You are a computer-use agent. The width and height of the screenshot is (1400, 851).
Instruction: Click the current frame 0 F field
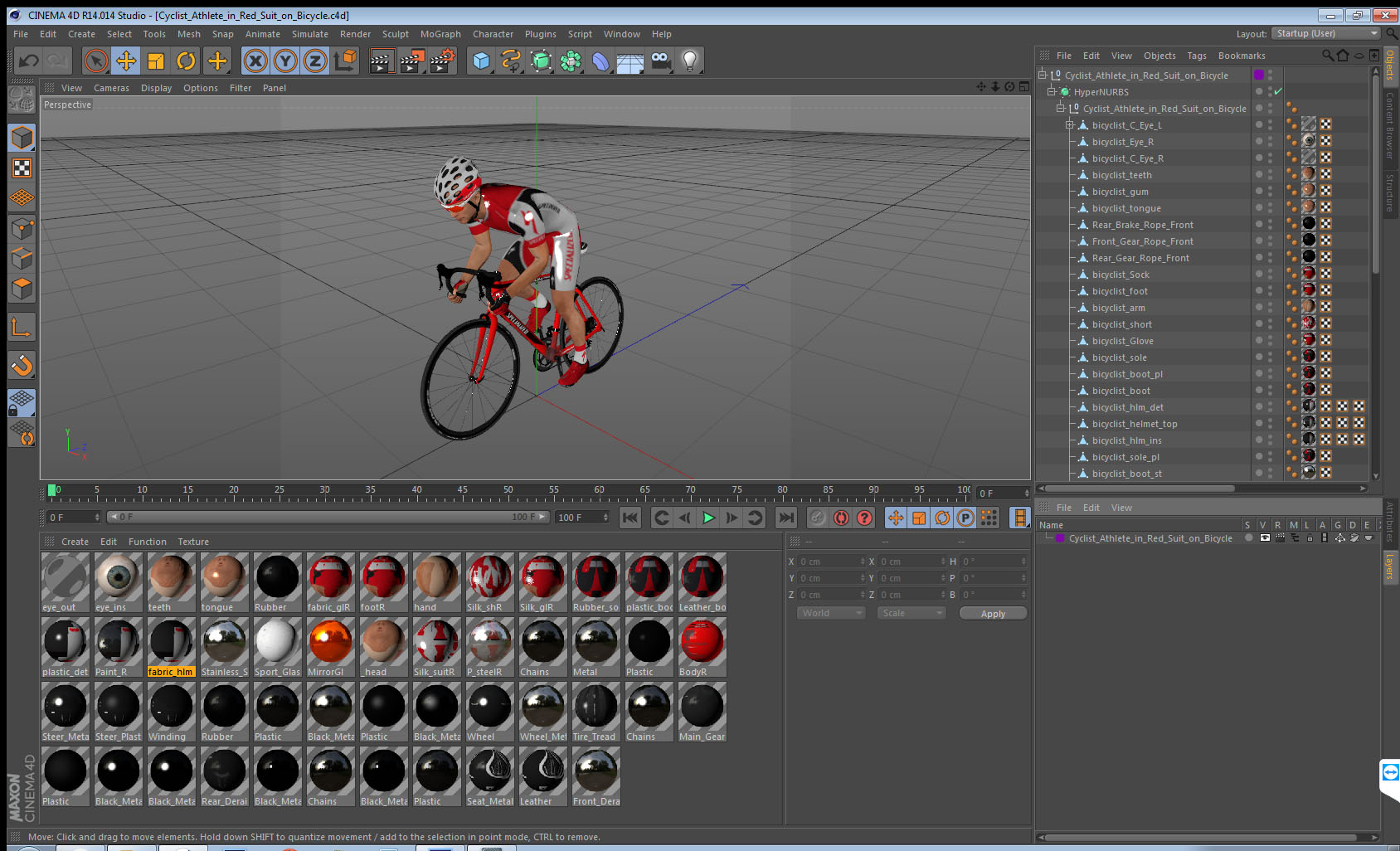point(72,518)
